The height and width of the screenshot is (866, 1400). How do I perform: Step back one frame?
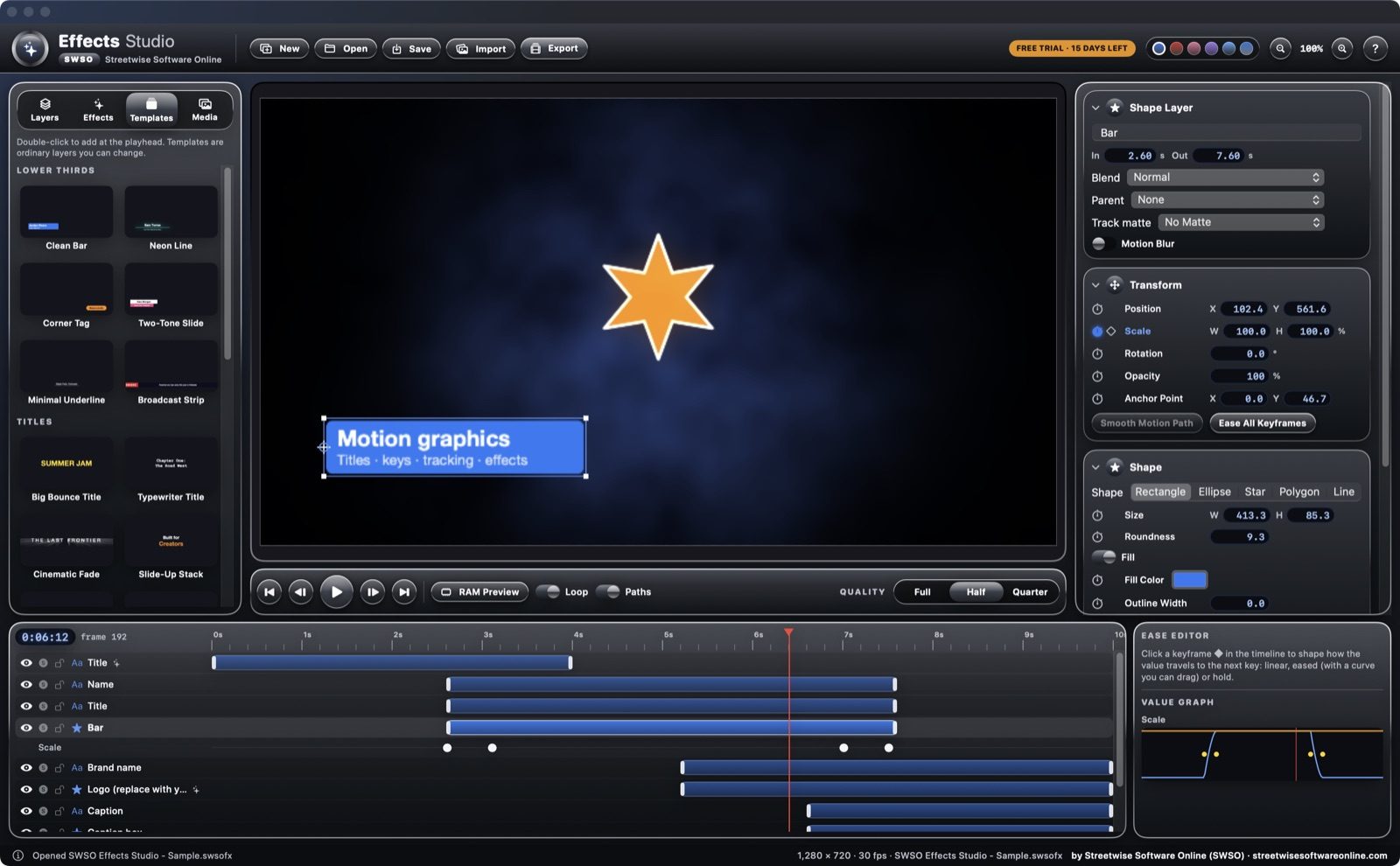click(x=301, y=592)
